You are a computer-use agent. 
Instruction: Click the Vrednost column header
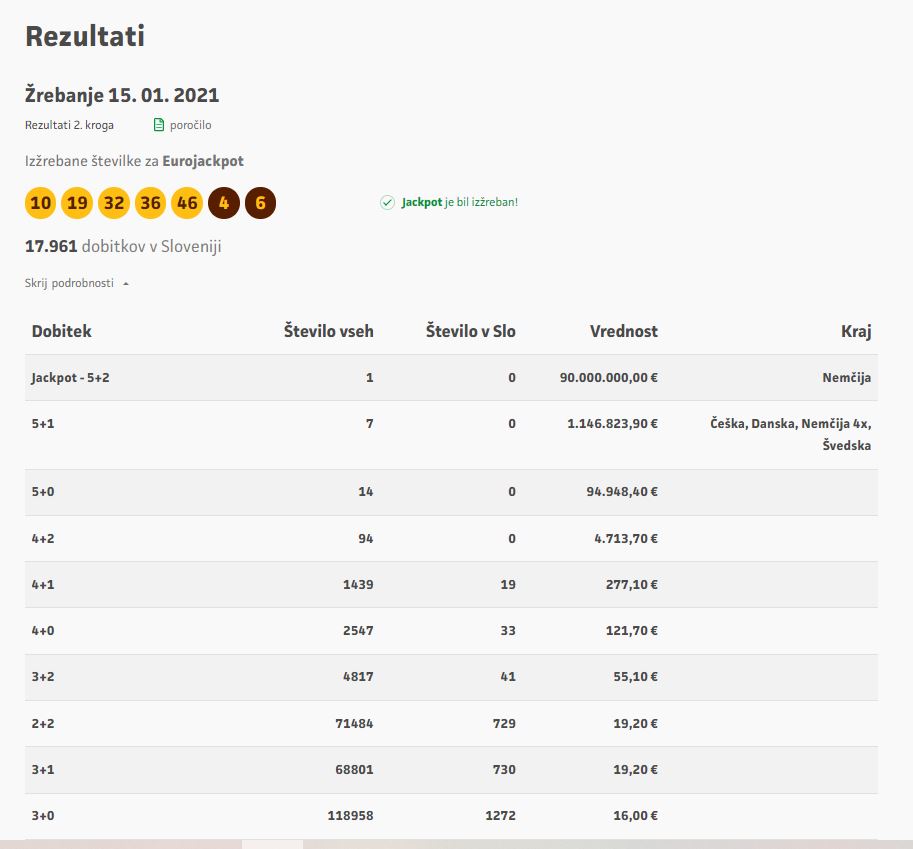click(624, 331)
